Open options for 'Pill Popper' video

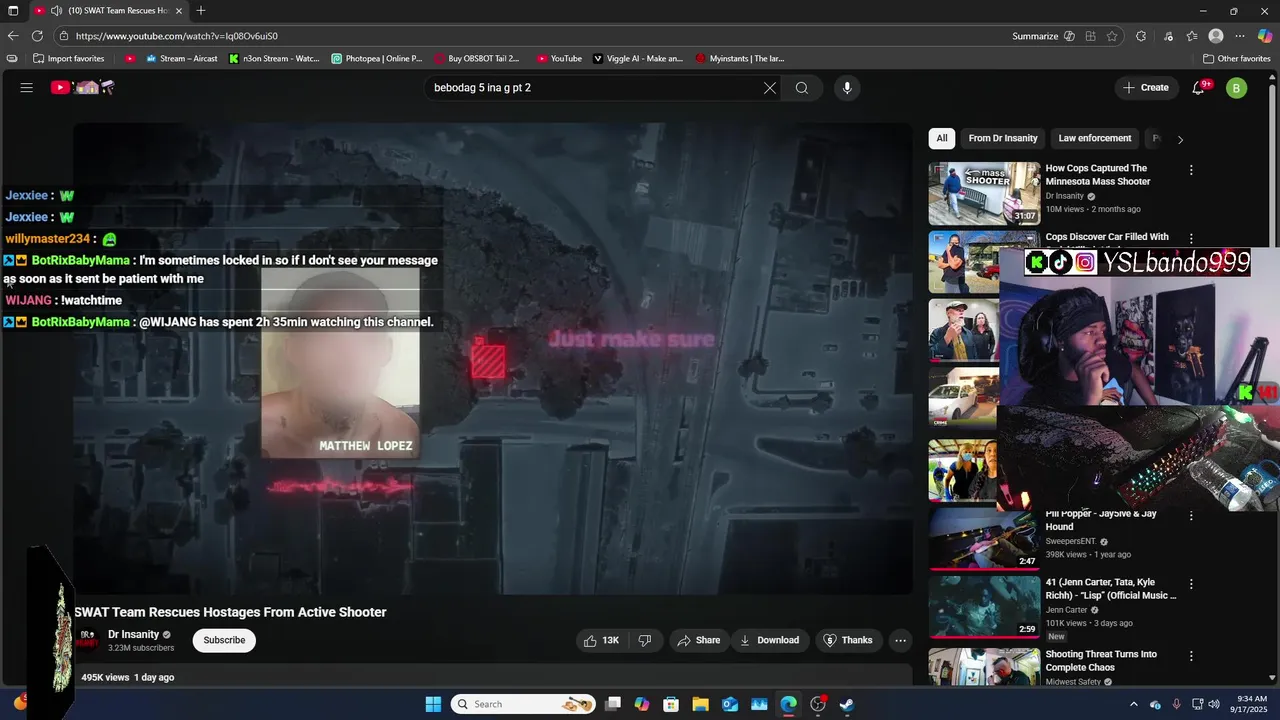(x=1191, y=516)
